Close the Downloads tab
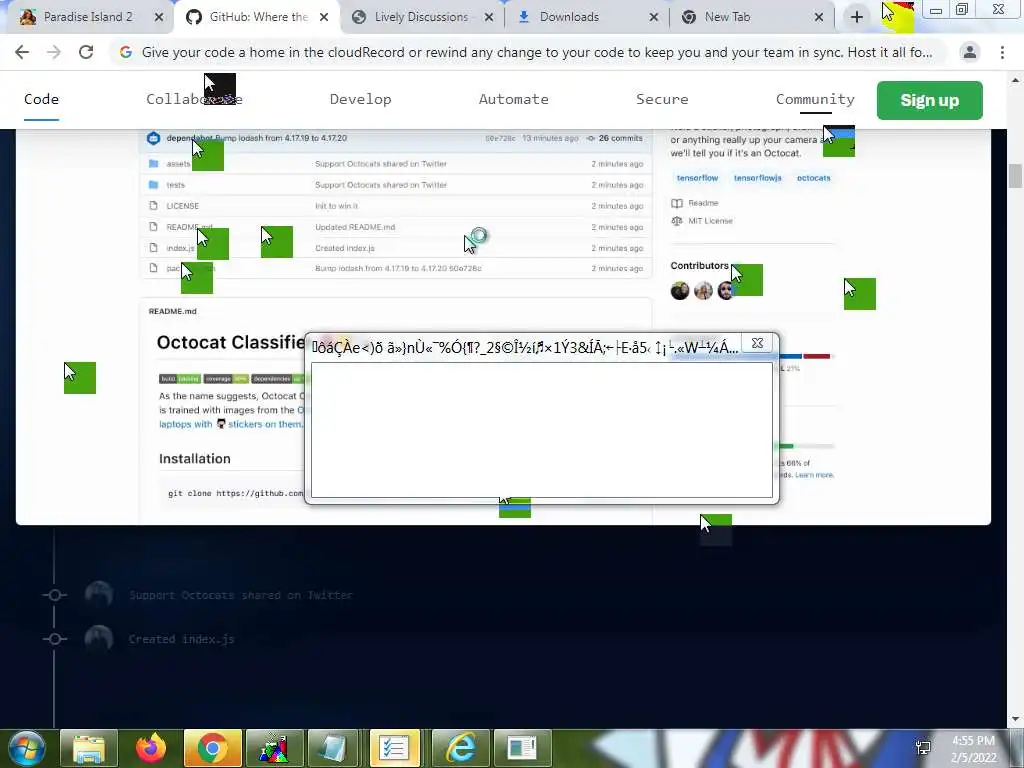This screenshot has width=1024, height=768. pos(654,17)
